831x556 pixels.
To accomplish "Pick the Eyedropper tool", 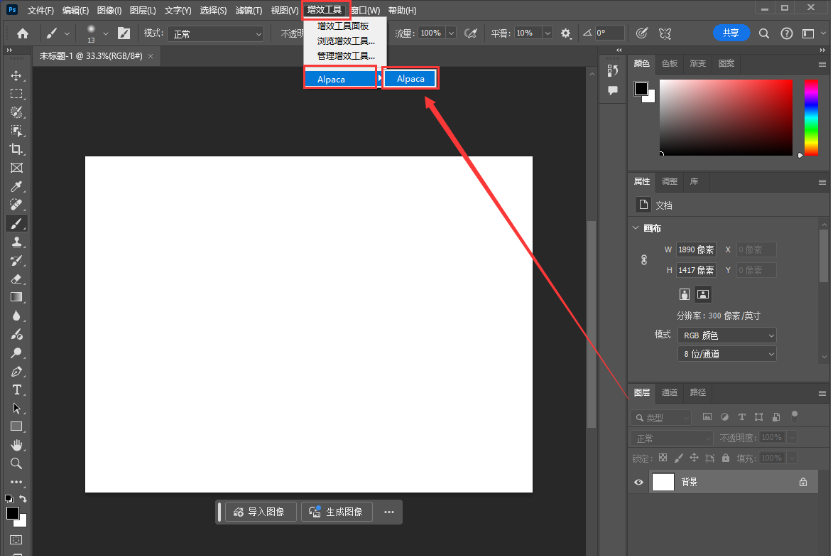I will point(16,186).
